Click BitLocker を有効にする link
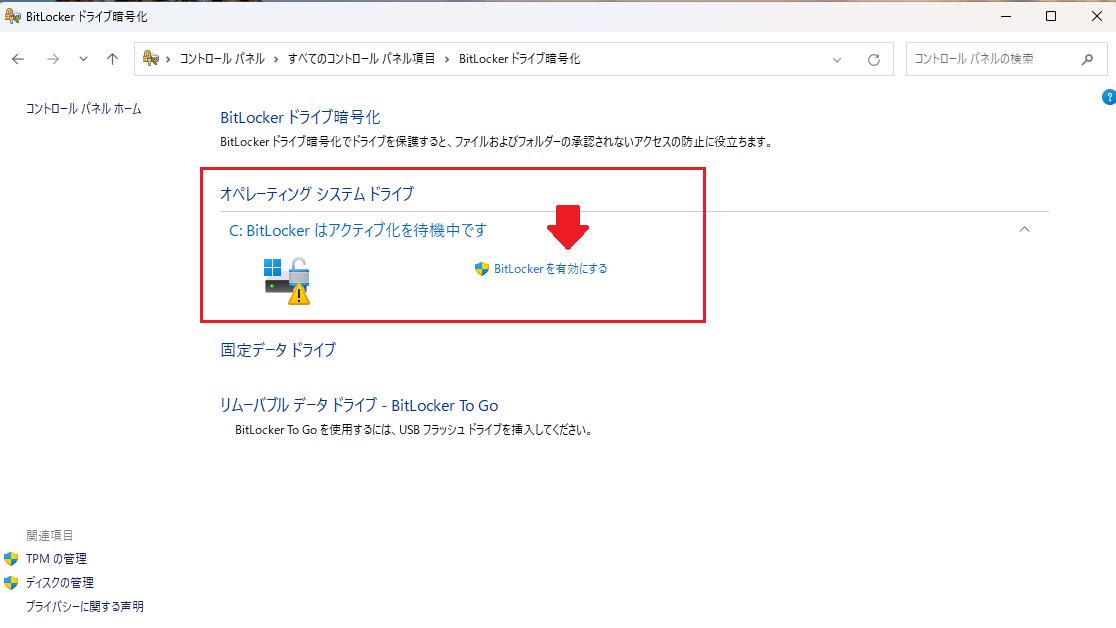 [550, 268]
